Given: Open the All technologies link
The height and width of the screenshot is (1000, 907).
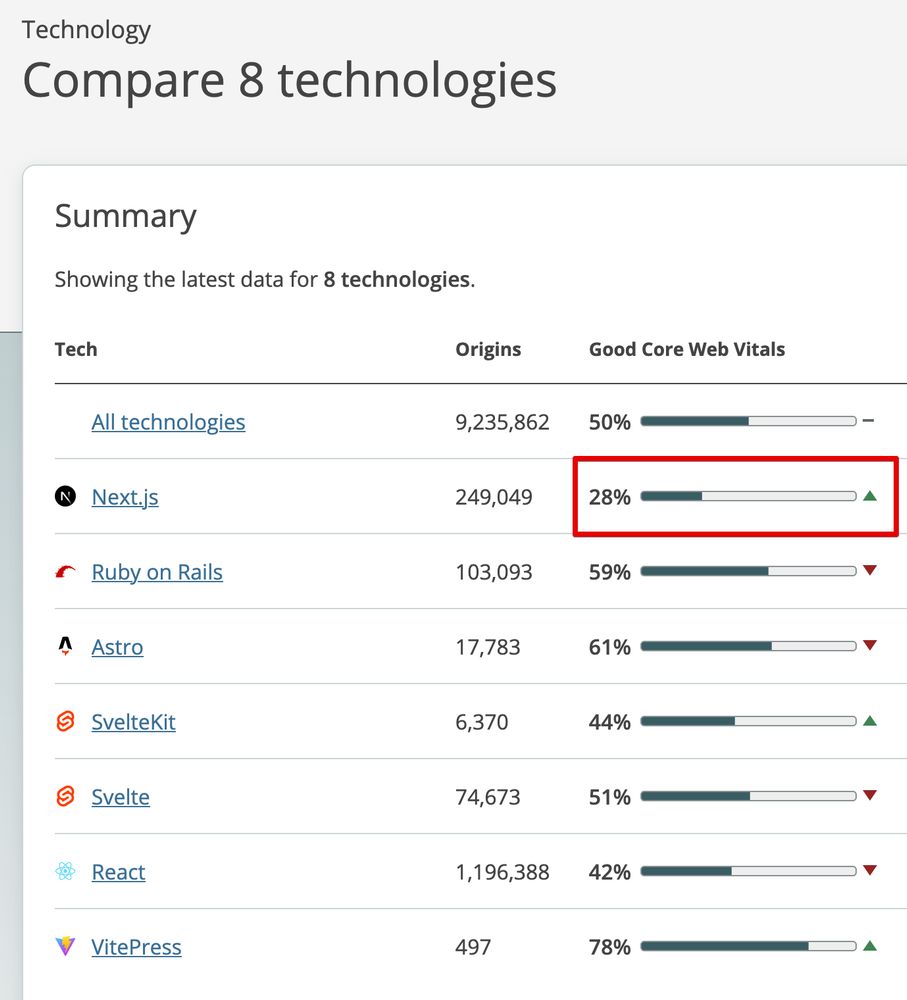Looking at the screenshot, I should (x=168, y=422).
